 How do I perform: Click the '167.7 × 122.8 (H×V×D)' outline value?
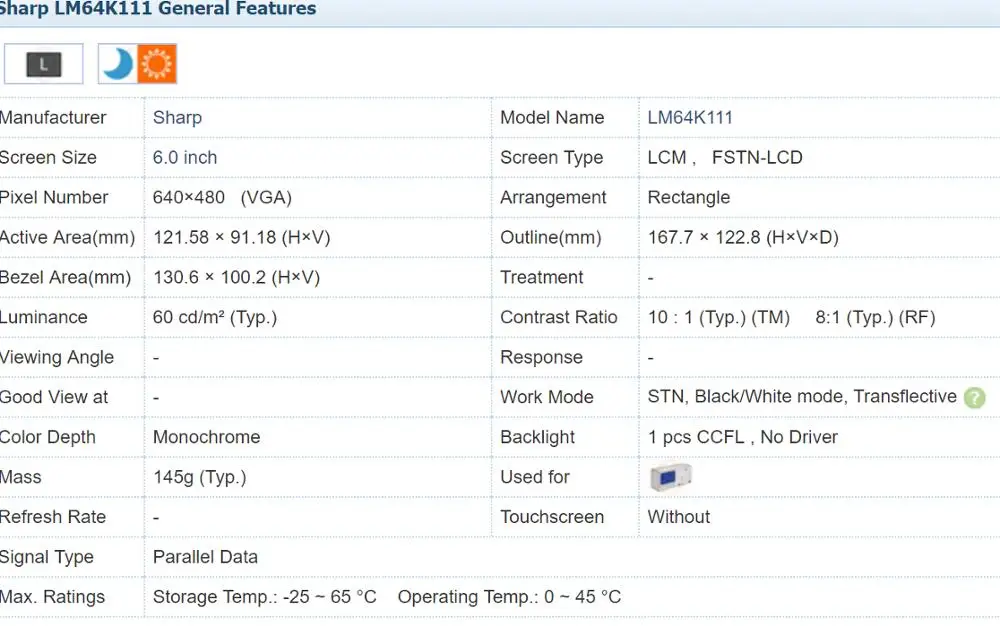[743, 237]
